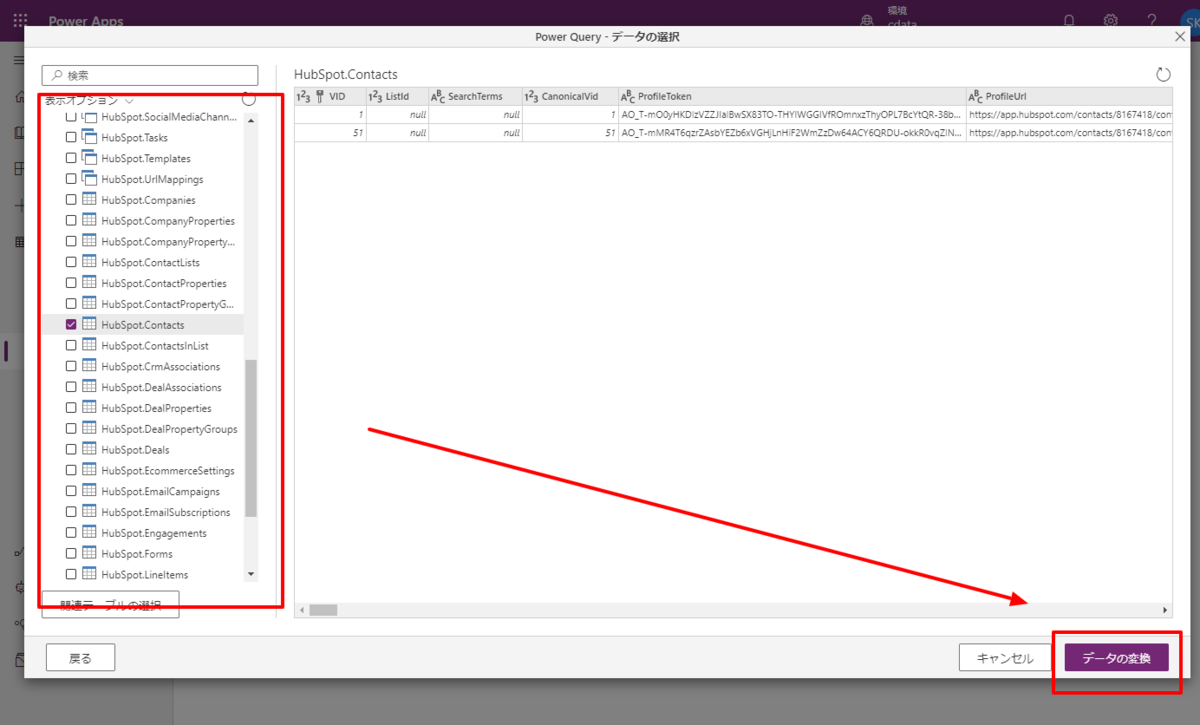Click the HubSpot.ContactLists table icon
This screenshot has height=725, width=1200.
(89, 262)
